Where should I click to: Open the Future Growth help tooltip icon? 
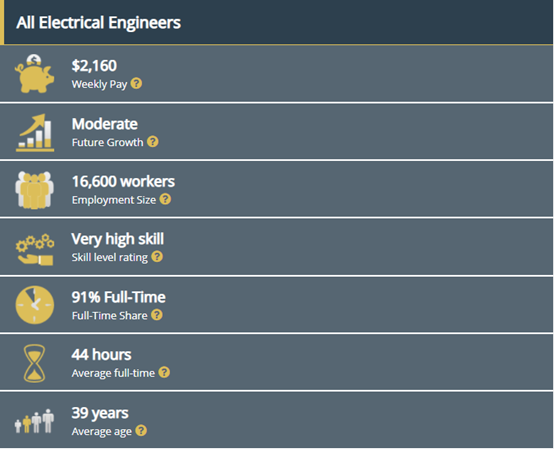pyautogui.click(x=153, y=142)
